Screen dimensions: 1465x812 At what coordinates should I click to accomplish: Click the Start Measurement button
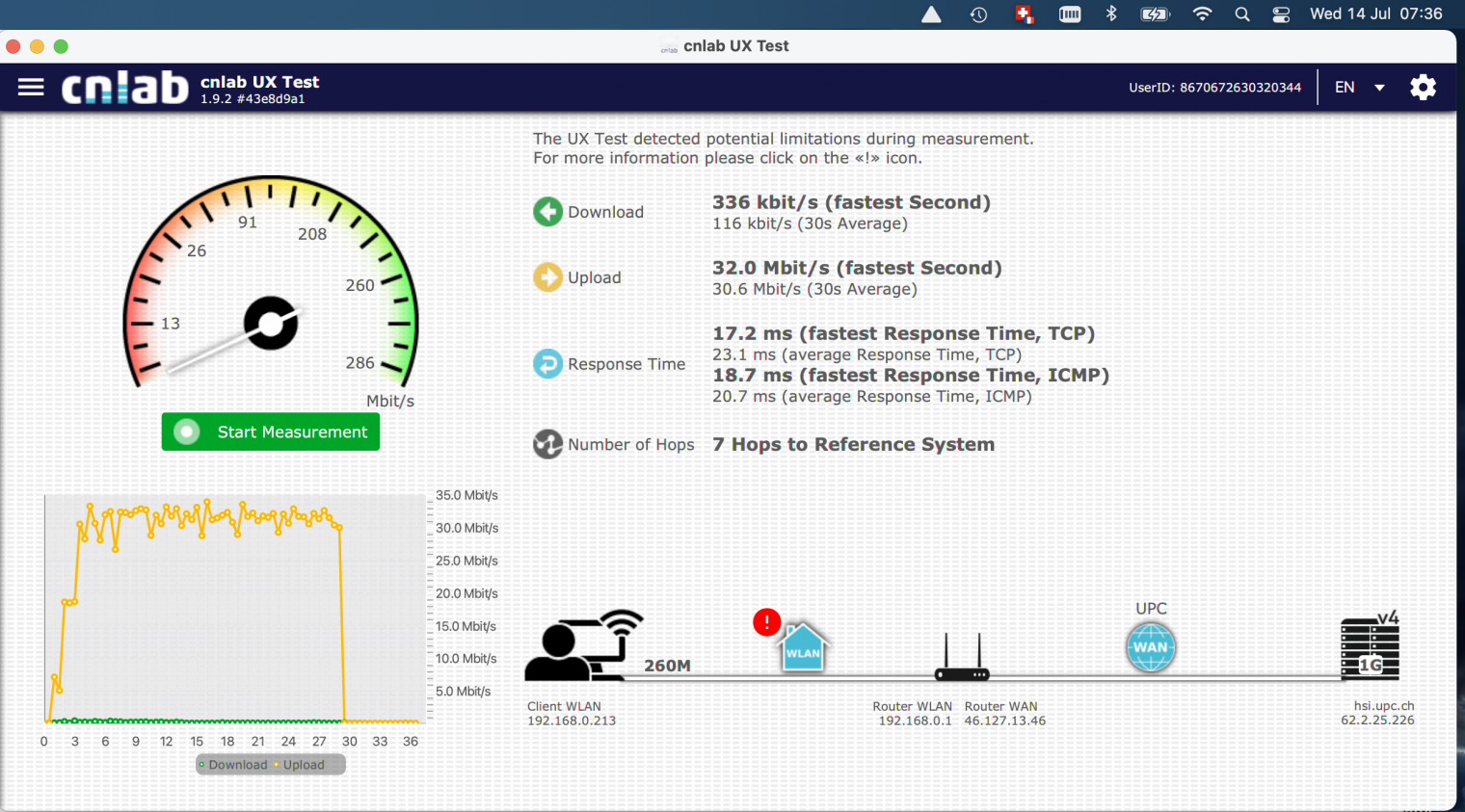tap(271, 432)
